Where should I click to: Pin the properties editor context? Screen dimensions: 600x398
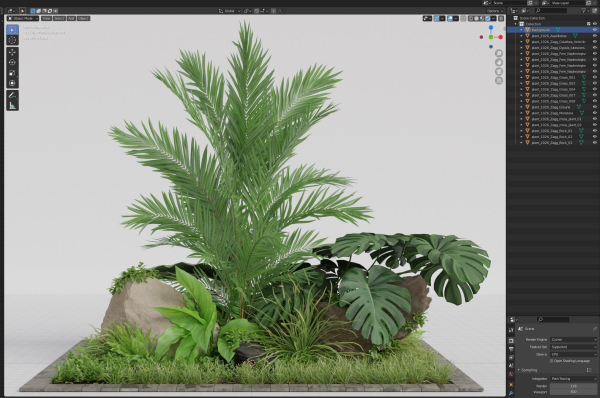(595, 329)
